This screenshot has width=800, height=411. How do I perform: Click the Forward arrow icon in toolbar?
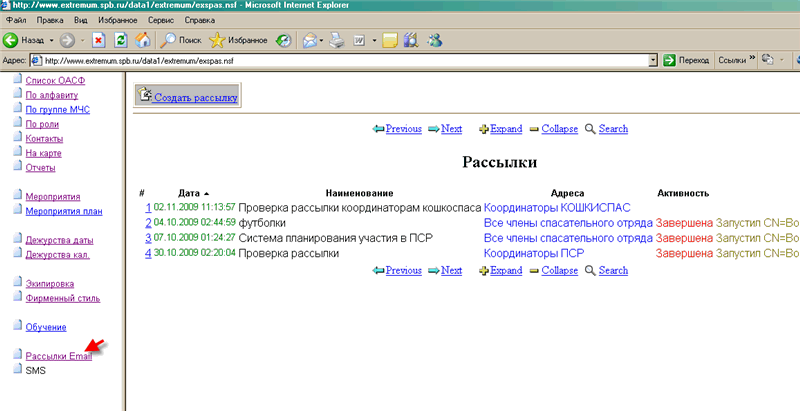tap(67, 40)
